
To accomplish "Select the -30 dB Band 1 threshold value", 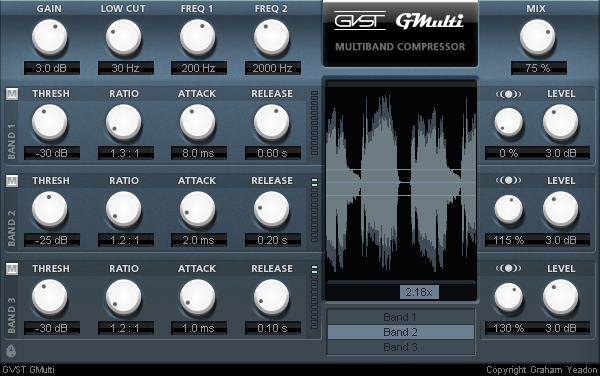I will pyautogui.click(x=52, y=153).
